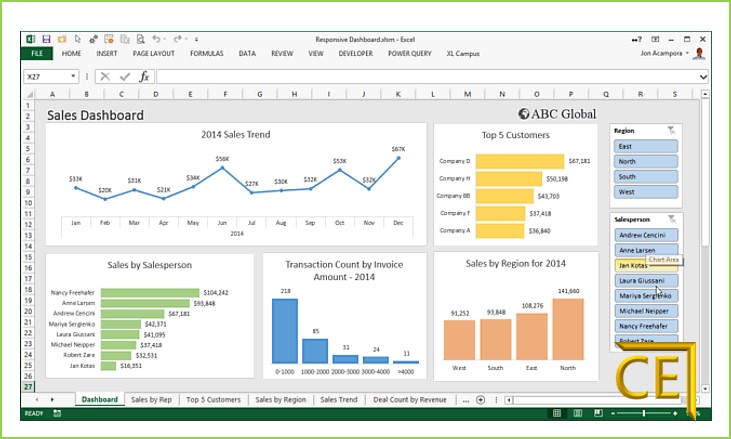Click the Undo arrow icon
Screen dimensions: 731x439
coord(156,39)
